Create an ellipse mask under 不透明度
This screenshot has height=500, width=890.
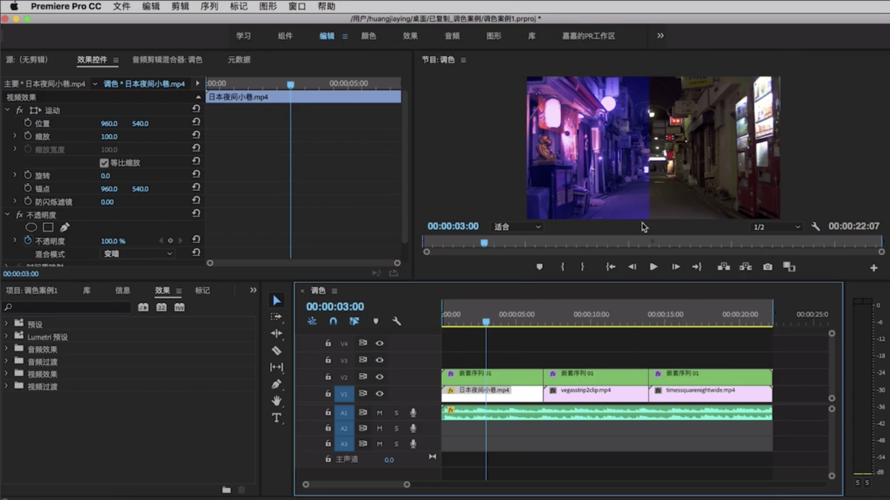[x=31, y=227]
